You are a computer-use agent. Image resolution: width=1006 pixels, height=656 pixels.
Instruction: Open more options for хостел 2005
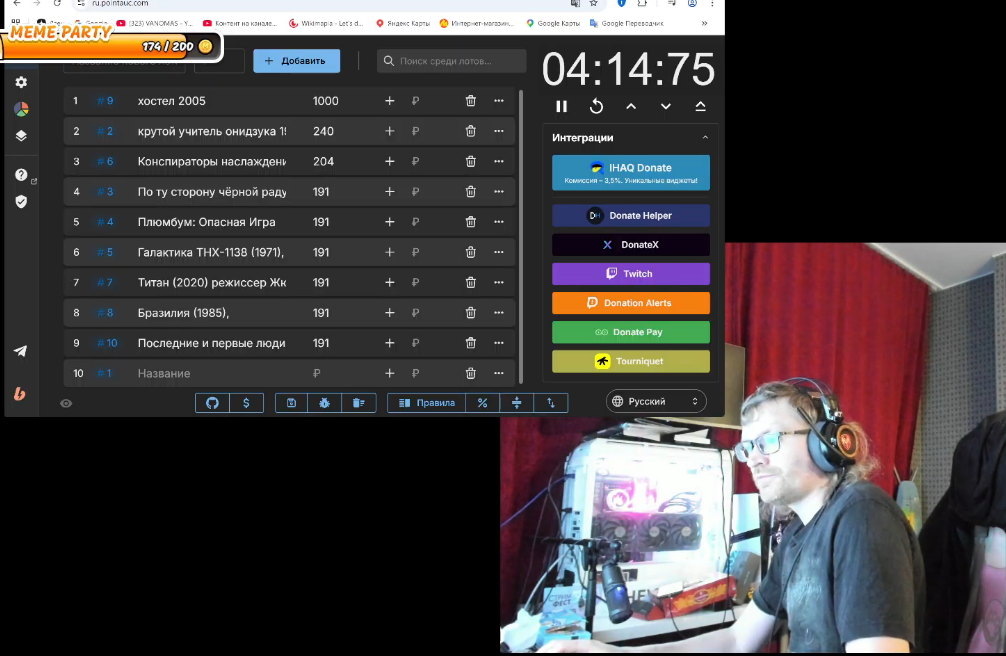point(499,101)
